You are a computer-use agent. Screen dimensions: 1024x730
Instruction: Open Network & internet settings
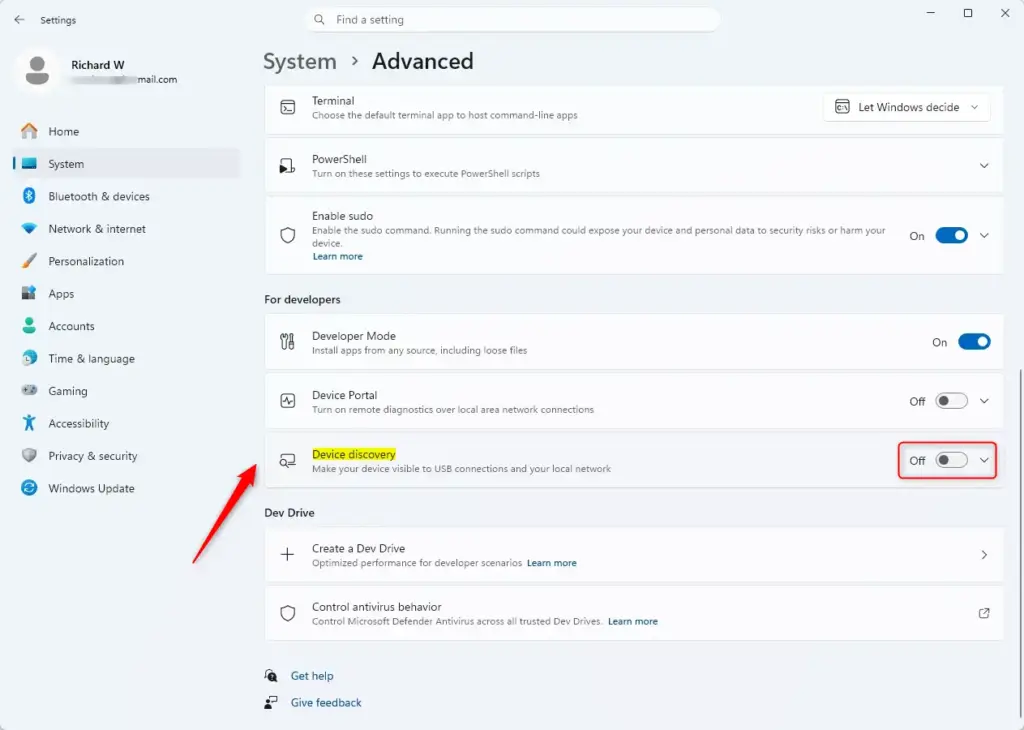126,229
